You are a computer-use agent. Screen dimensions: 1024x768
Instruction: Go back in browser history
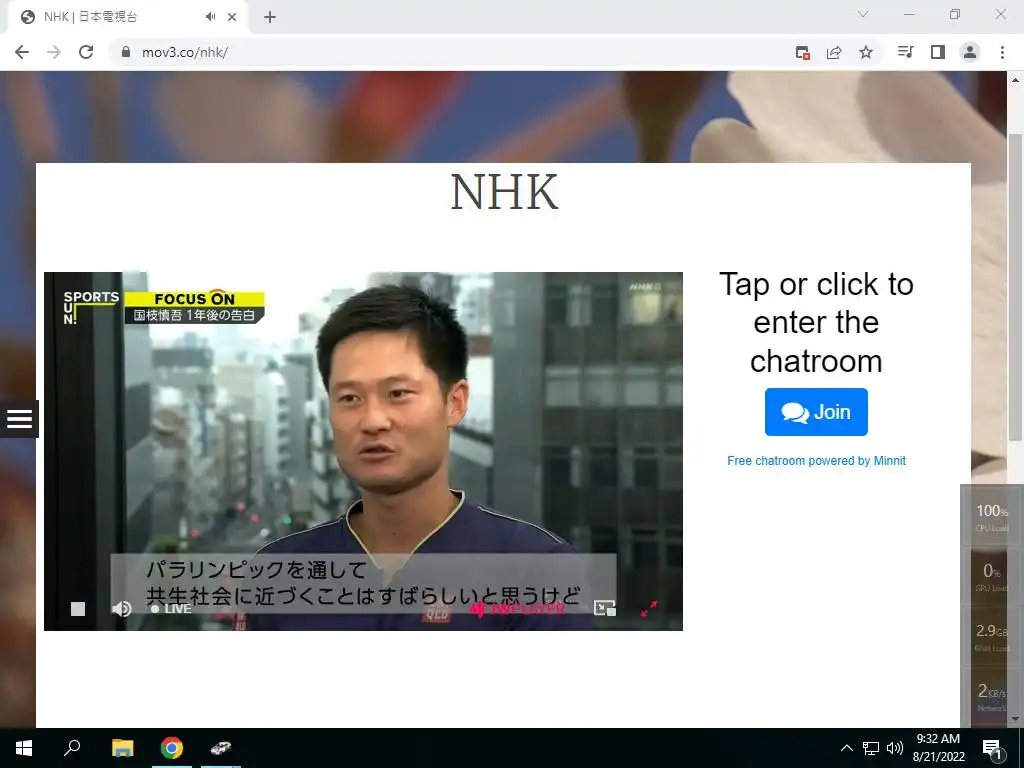point(22,52)
